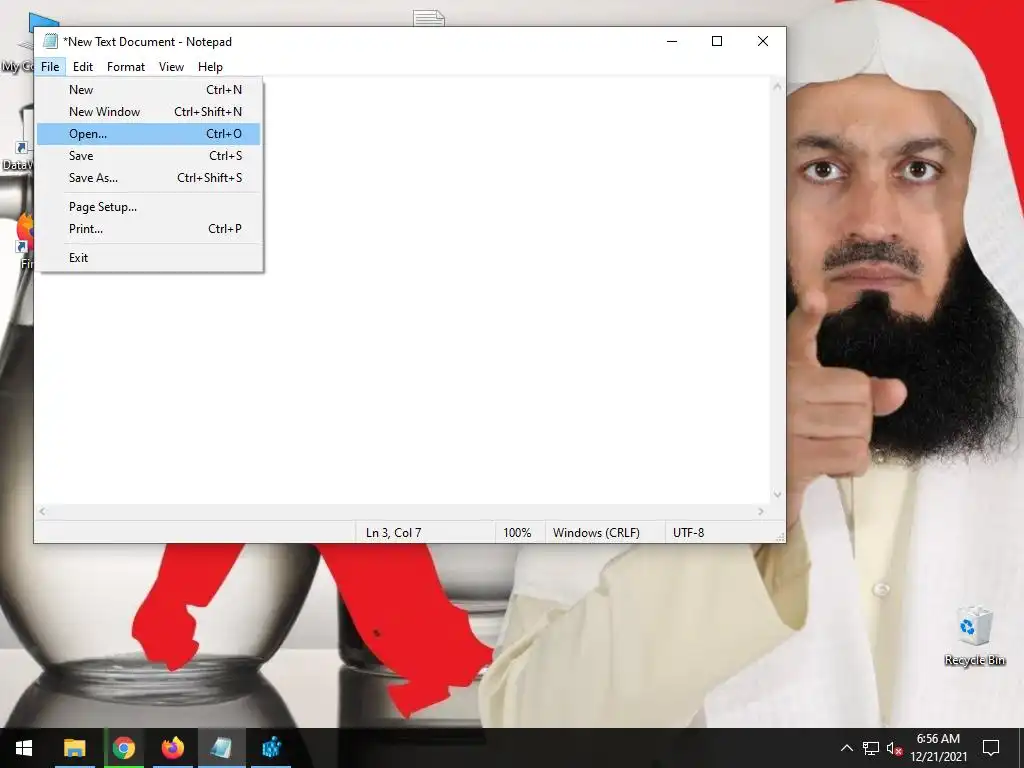This screenshot has width=1024, height=768.
Task: Close the File menu via File
Action: [x=50, y=67]
